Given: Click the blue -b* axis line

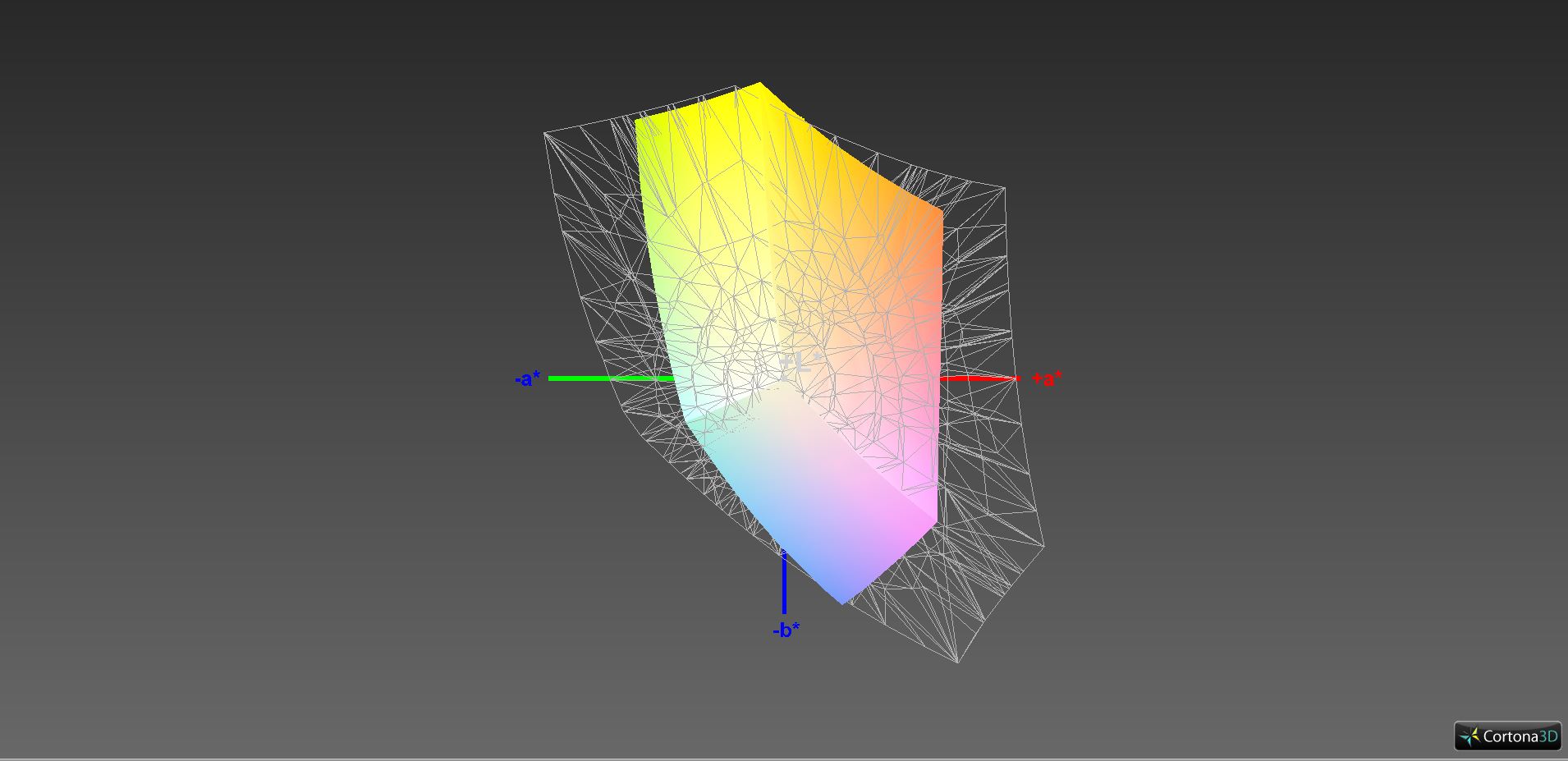Looking at the screenshot, I should point(784,582).
